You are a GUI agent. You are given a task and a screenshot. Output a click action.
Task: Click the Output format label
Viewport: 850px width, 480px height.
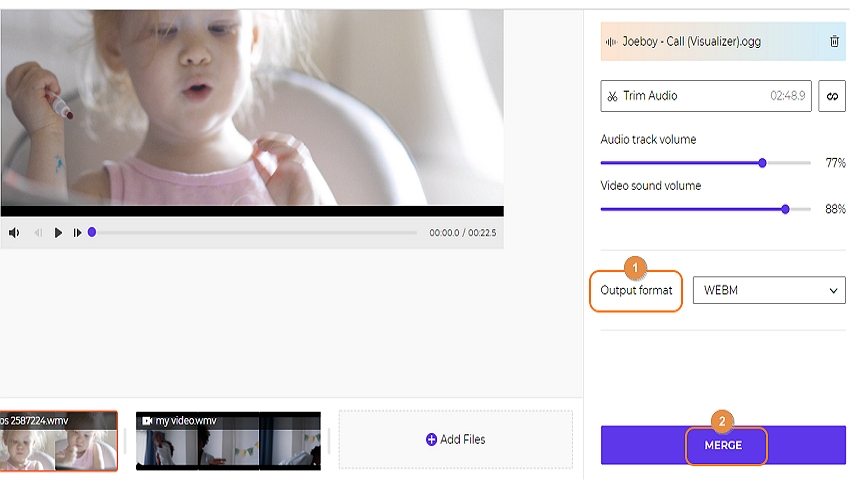(636, 291)
